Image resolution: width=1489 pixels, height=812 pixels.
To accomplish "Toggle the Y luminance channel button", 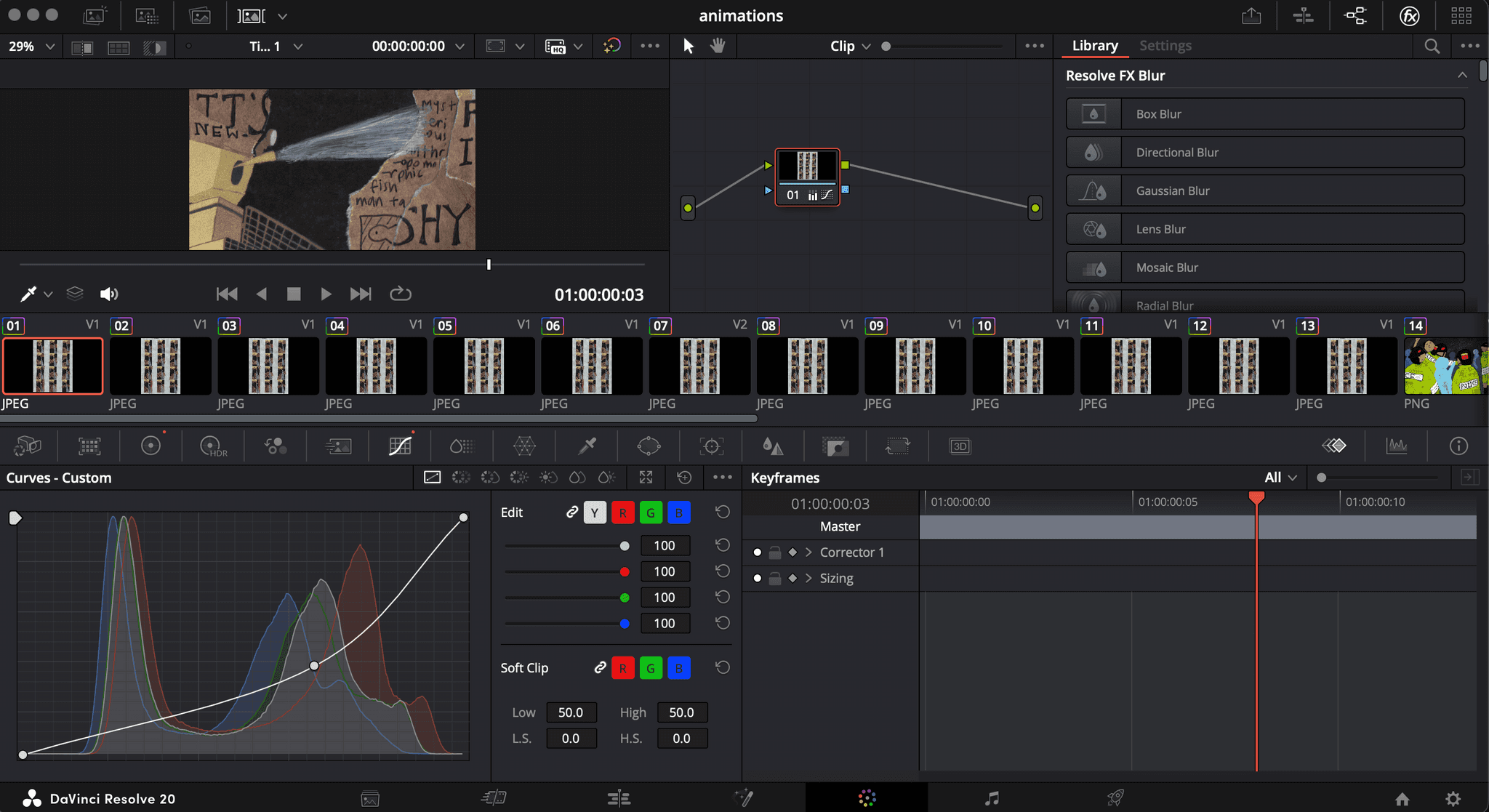I will [595, 512].
